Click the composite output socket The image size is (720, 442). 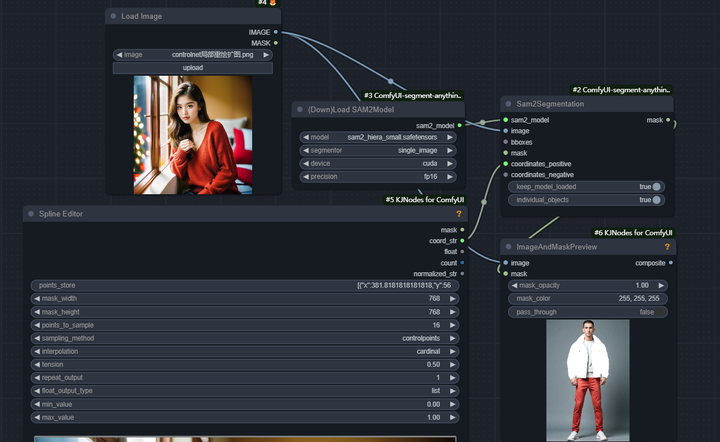[671, 263]
